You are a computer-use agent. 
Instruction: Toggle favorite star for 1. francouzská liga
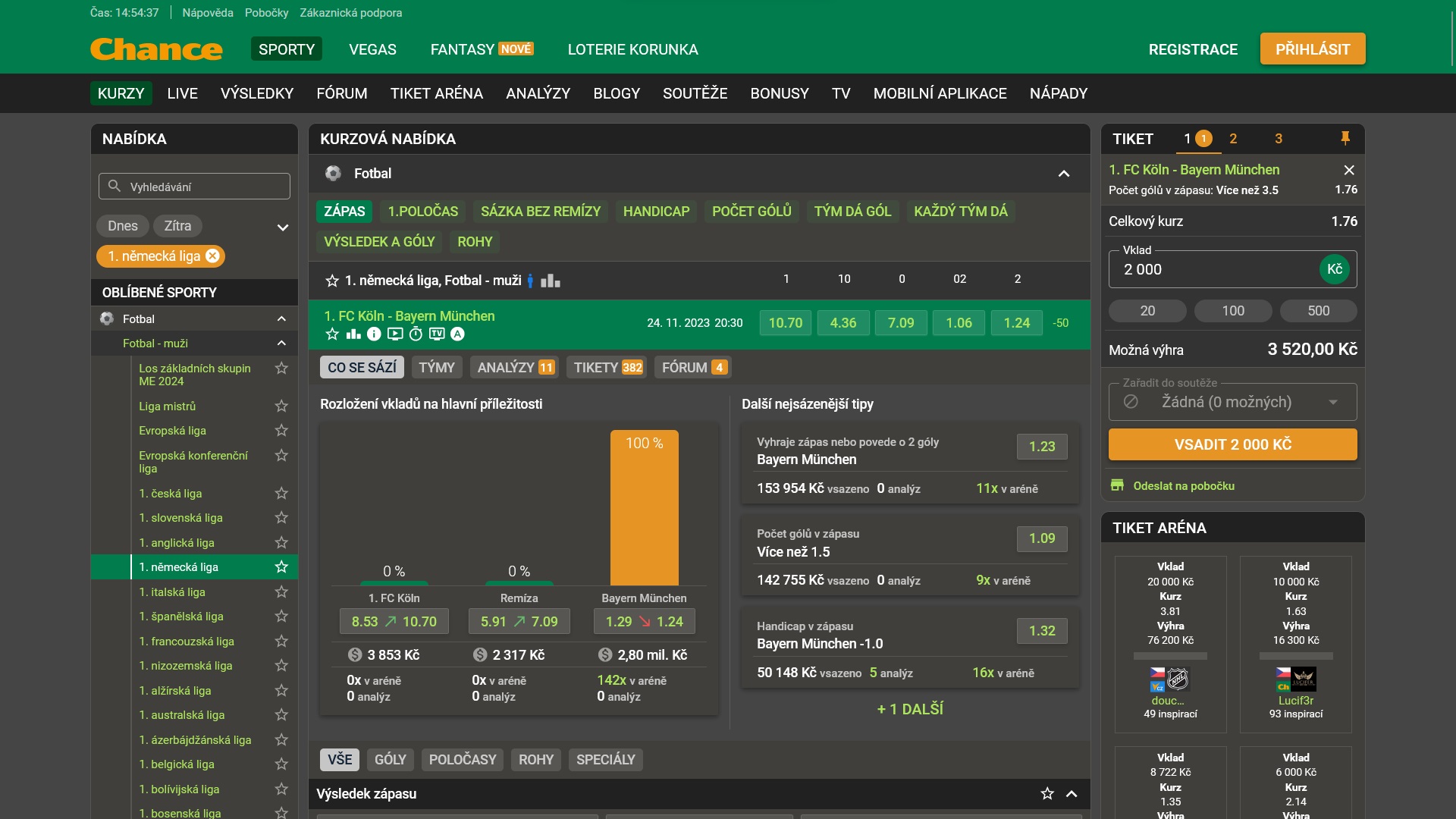coord(281,641)
